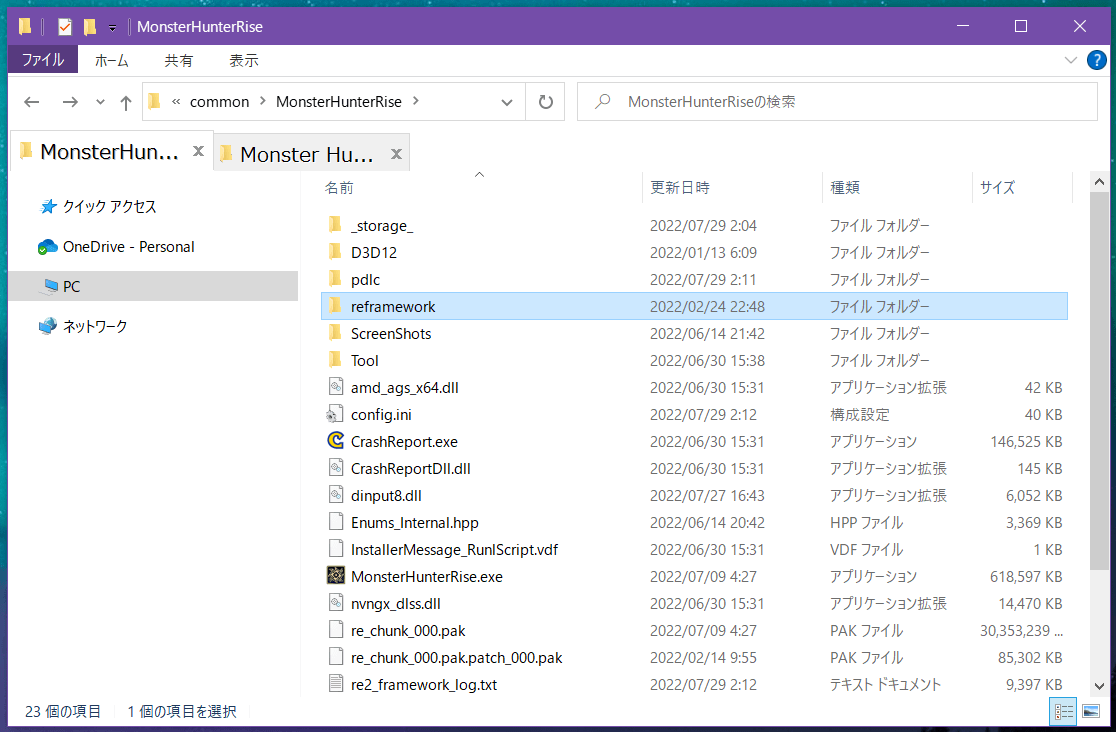1116x732 pixels.
Task: Click the 2022/07/27 16:43 date cell
Action: (707, 496)
